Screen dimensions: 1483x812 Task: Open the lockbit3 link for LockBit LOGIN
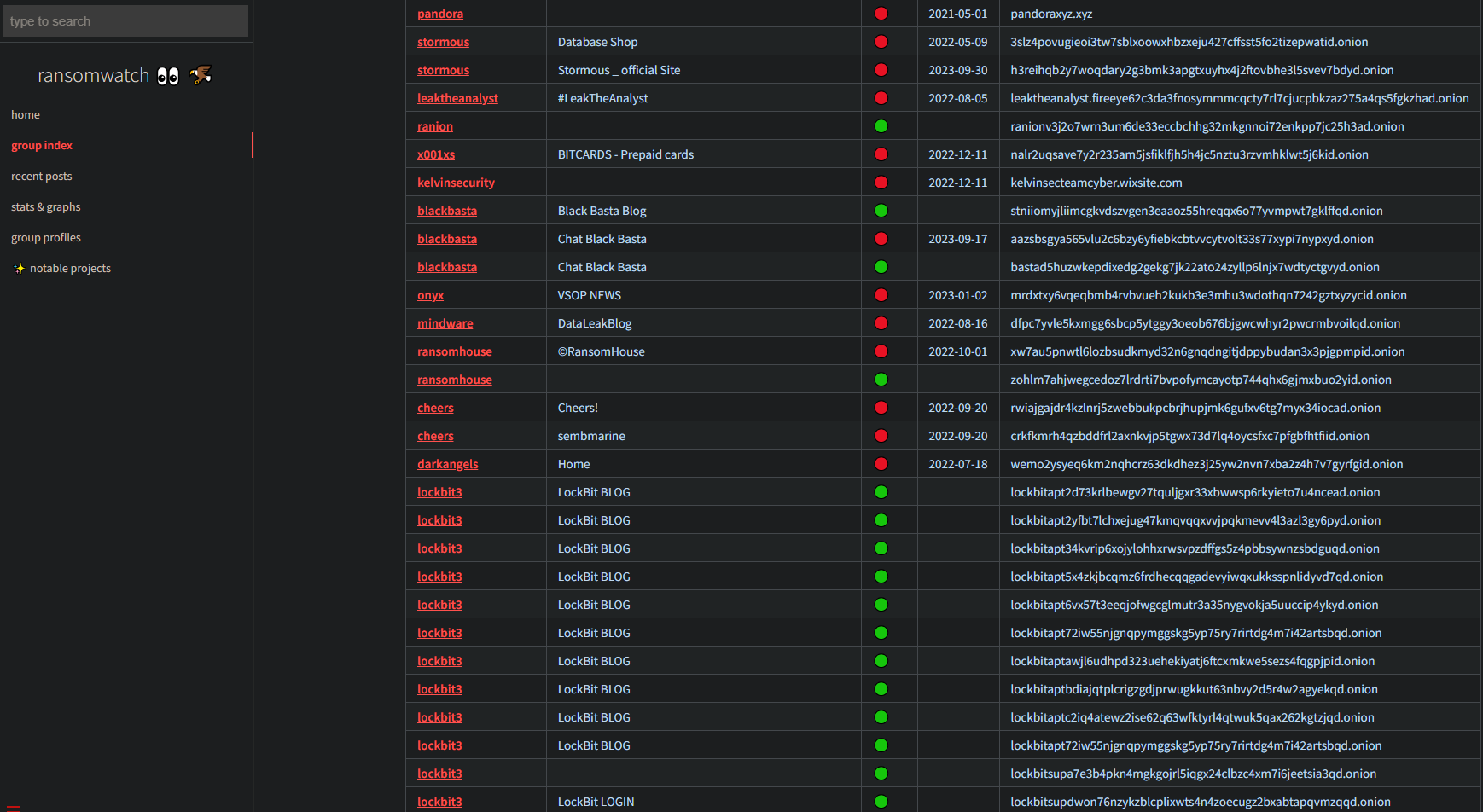[439, 802]
